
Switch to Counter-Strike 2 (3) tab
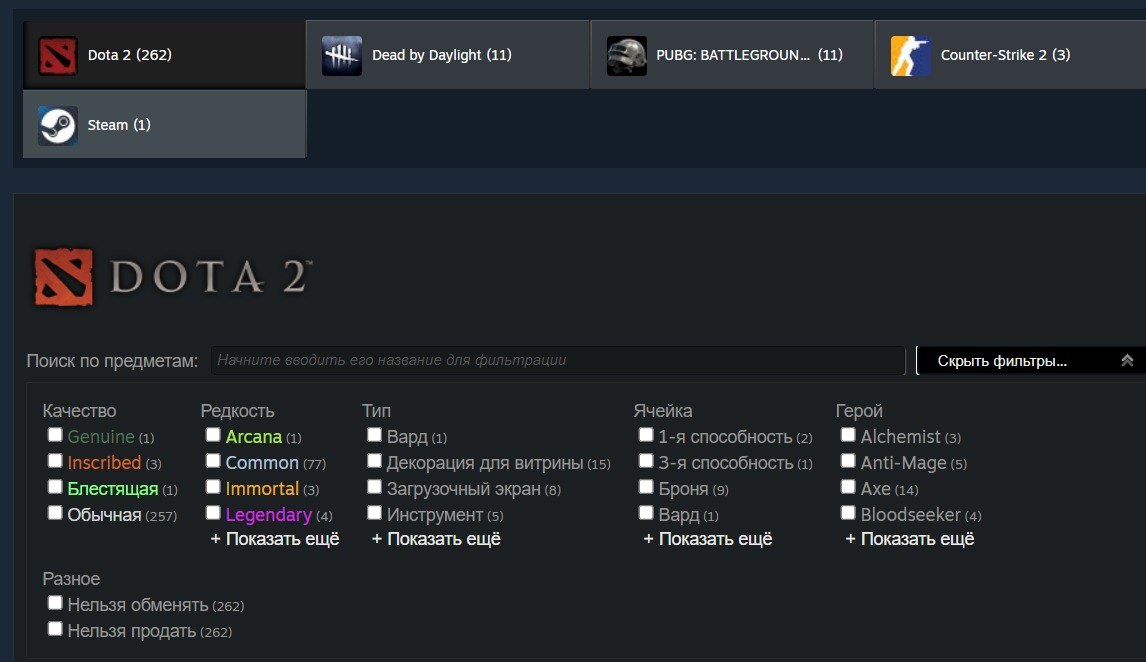pos(1011,55)
